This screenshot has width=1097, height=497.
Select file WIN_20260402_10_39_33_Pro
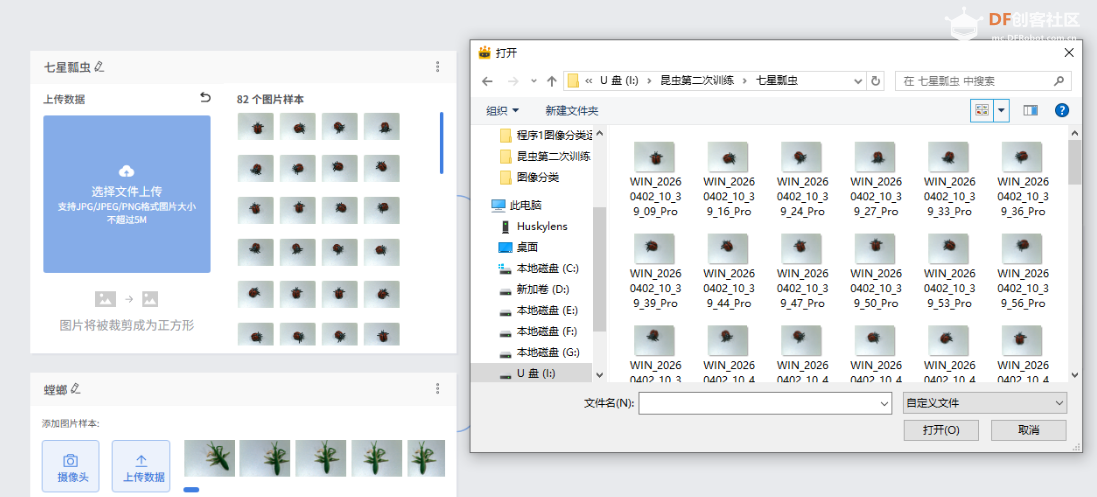(948, 179)
